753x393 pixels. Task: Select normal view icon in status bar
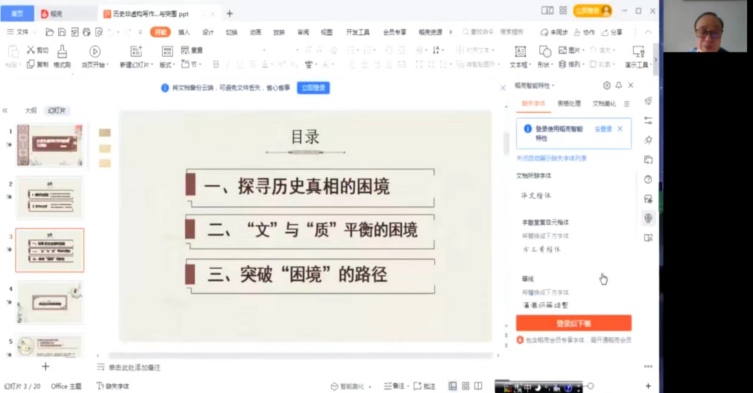[452, 386]
